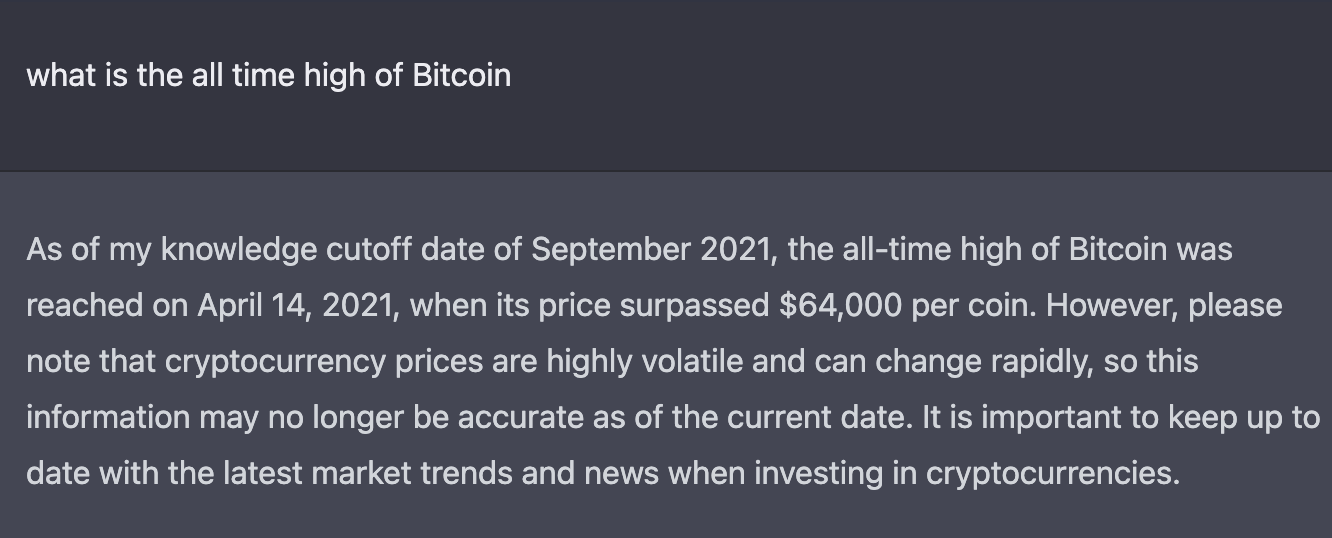Click the "$64,000" price figure
The height and width of the screenshot is (538, 1332).
pyautogui.click(x=839, y=305)
